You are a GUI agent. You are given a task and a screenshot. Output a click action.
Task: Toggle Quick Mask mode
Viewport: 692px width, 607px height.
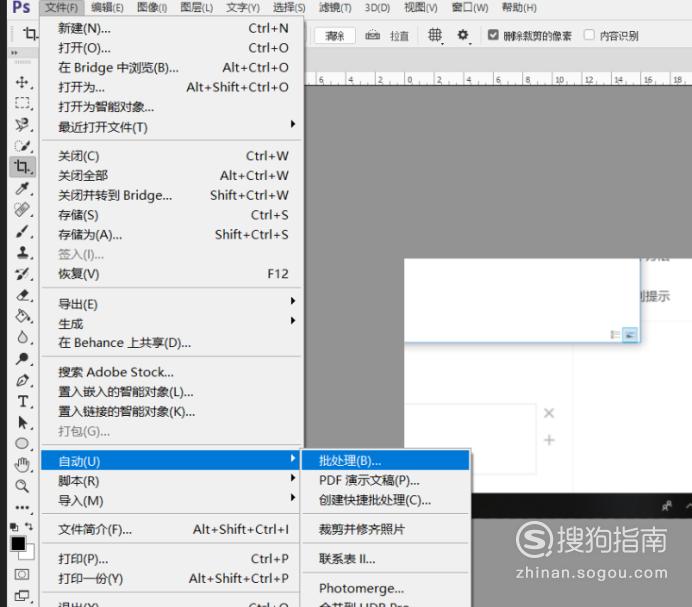click(22, 574)
